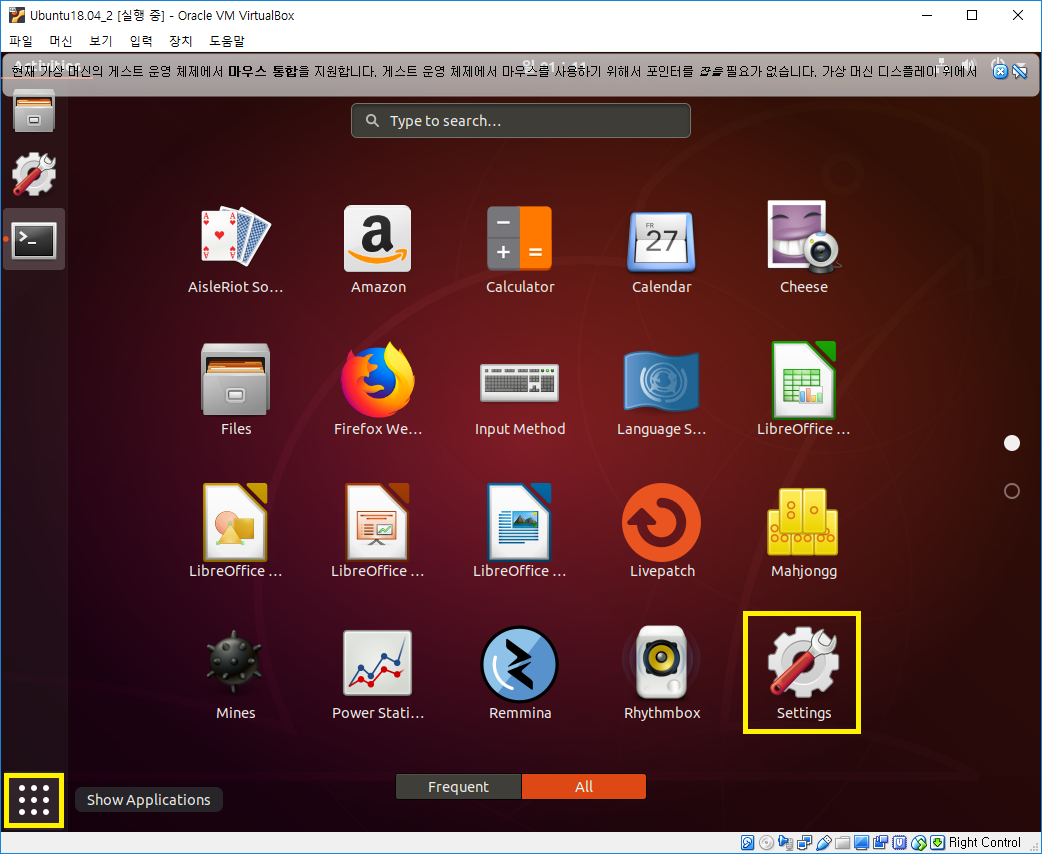Open Files in the Ubuntu dock
The width and height of the screenshot is (1042, 854).
pyautogui.click(x=34, y=110)
